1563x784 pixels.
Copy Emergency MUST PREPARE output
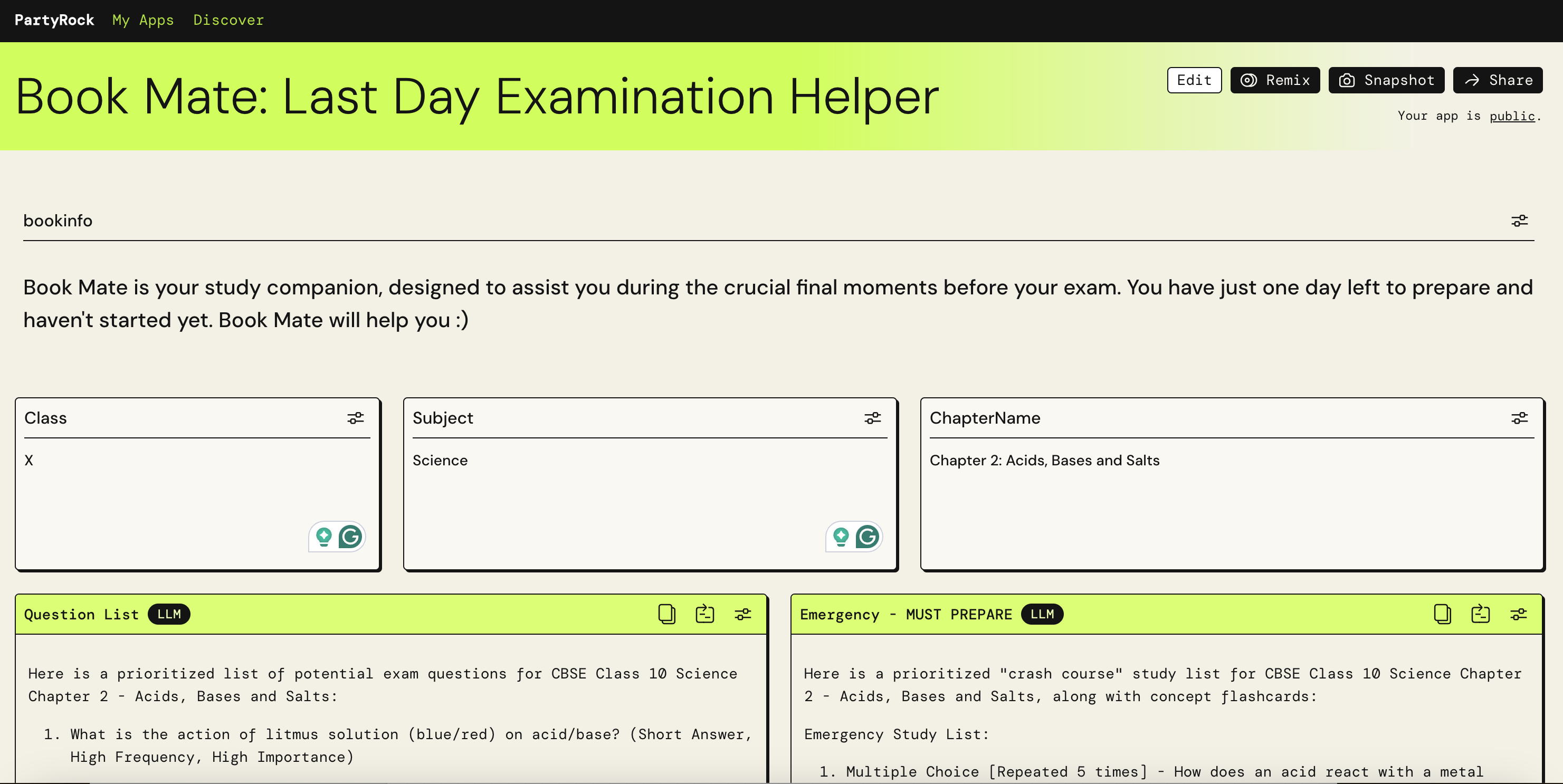1442,614
